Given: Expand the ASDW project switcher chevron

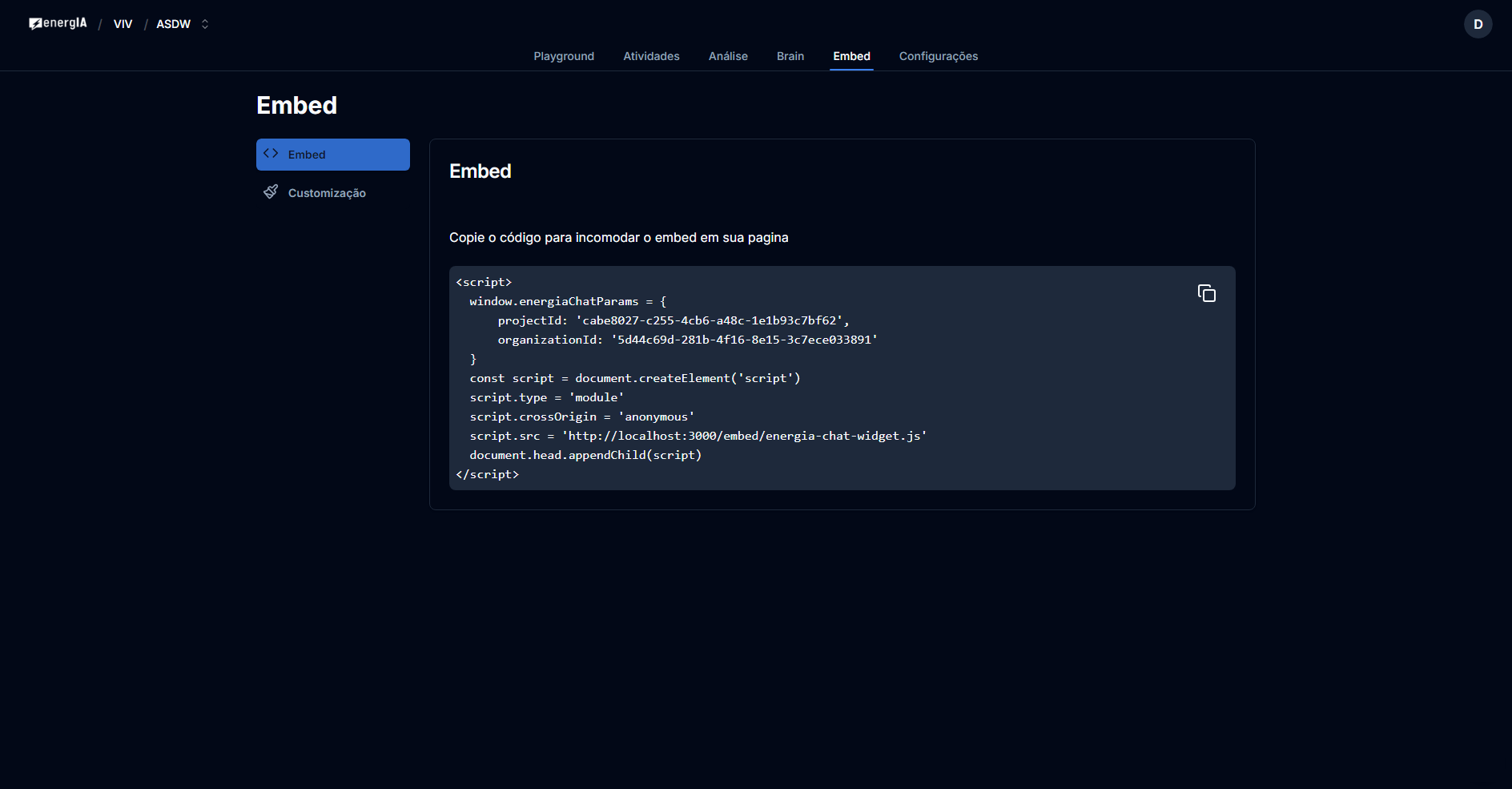Looking at the screenshot, I should 205,24.
